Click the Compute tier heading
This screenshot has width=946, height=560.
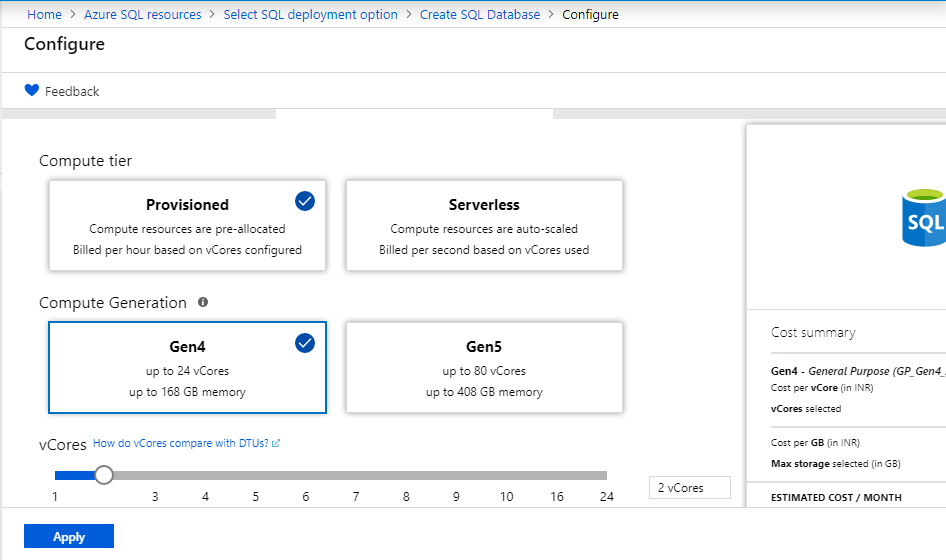pyautogui.click(x=86, y=161)
